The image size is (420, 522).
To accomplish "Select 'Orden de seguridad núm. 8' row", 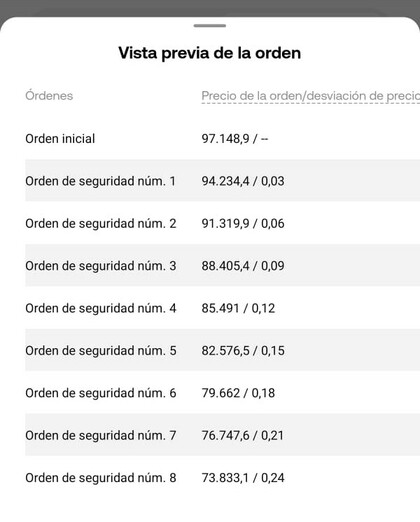I will point(223,477).
